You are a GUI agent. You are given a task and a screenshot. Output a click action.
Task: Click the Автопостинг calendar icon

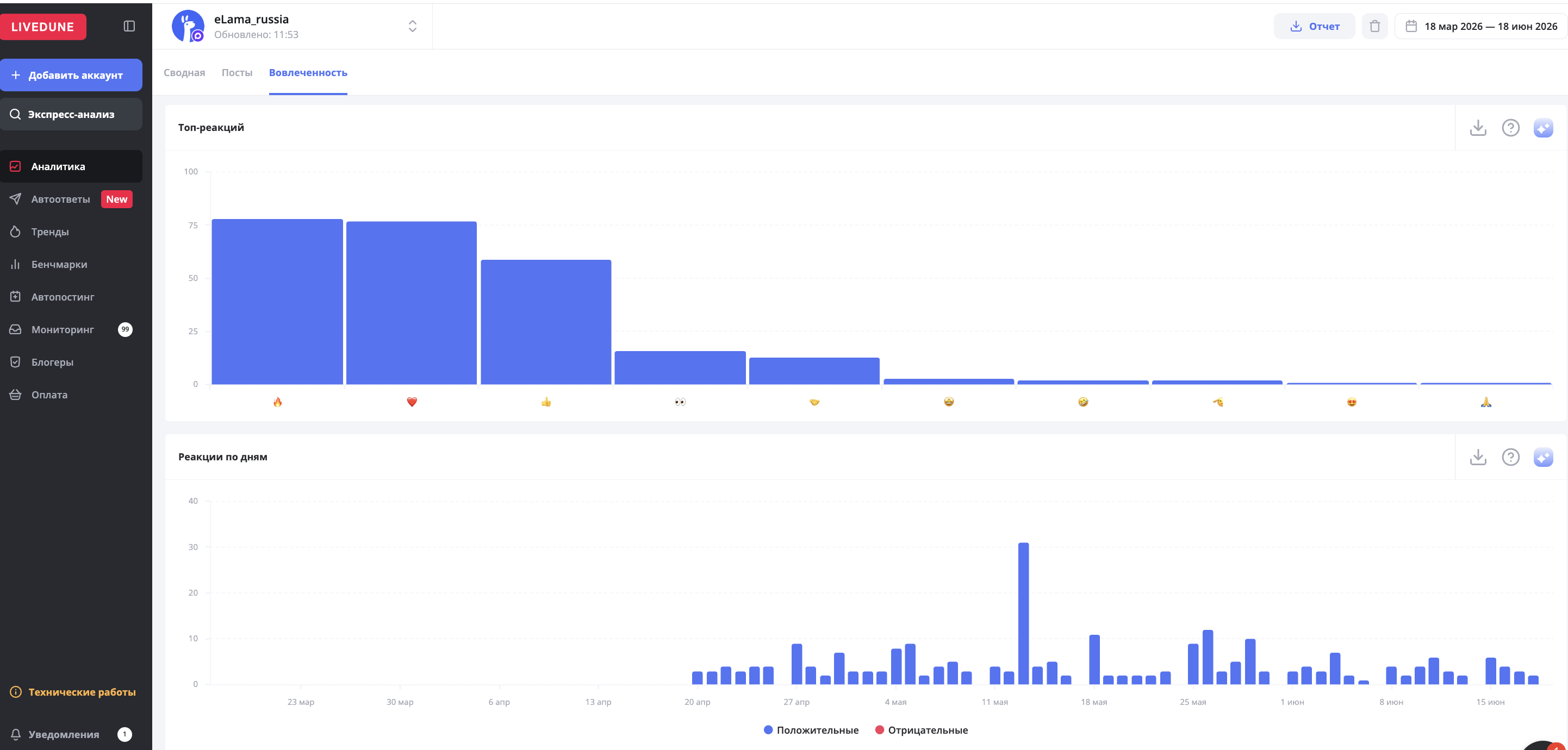pyautogui.click(x=15, y=296)
